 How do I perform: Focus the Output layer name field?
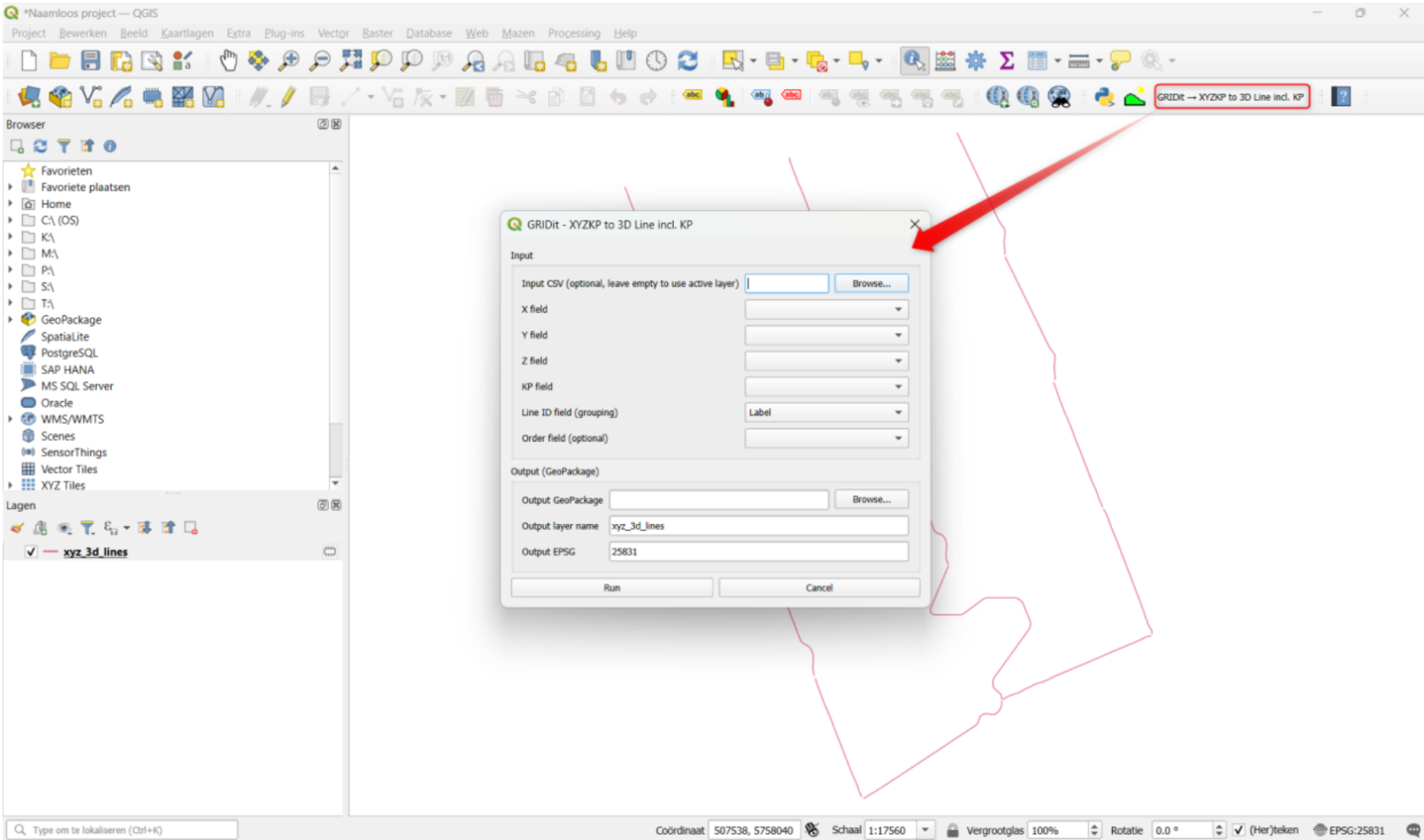(759, 526)
